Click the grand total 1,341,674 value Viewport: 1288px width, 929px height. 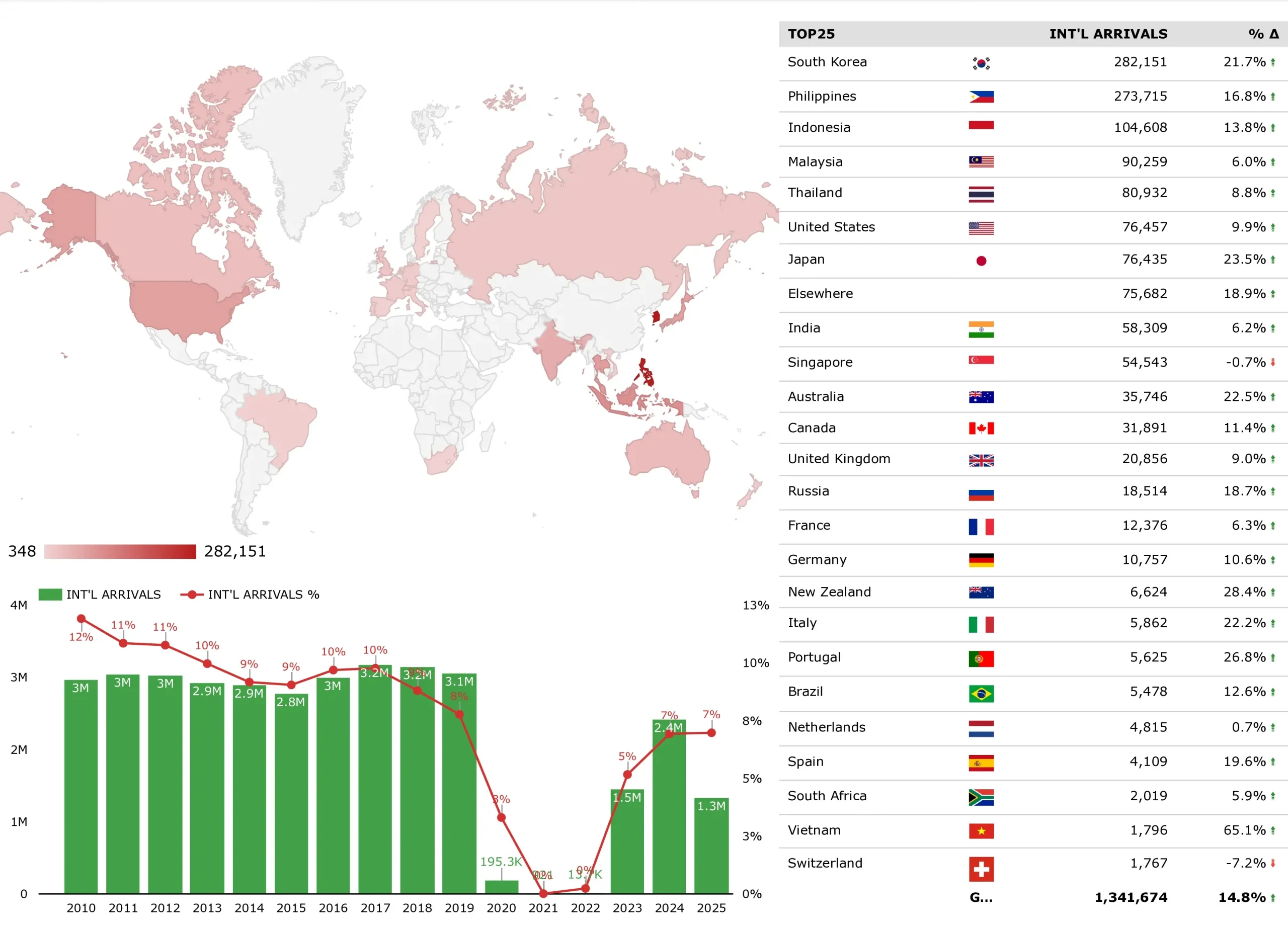1131,897
